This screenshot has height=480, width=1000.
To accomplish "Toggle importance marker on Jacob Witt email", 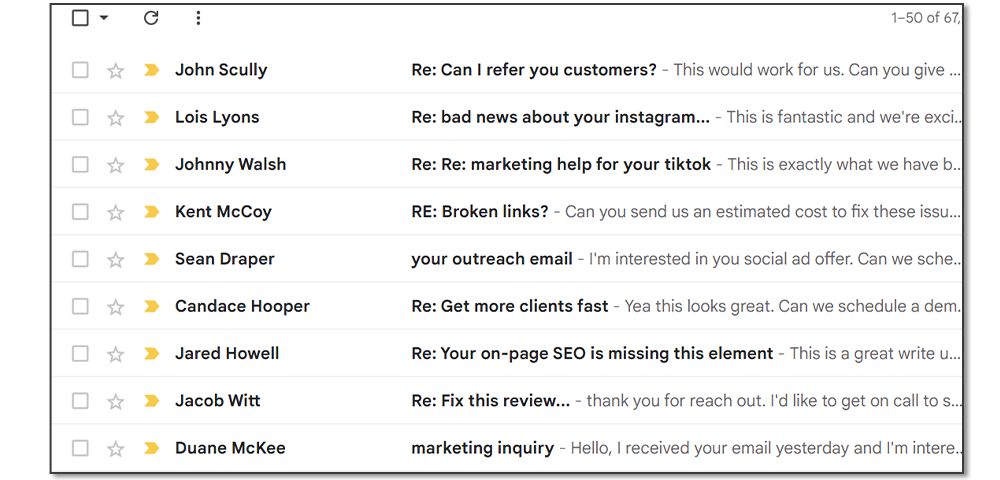I will [x=152, y=401].
